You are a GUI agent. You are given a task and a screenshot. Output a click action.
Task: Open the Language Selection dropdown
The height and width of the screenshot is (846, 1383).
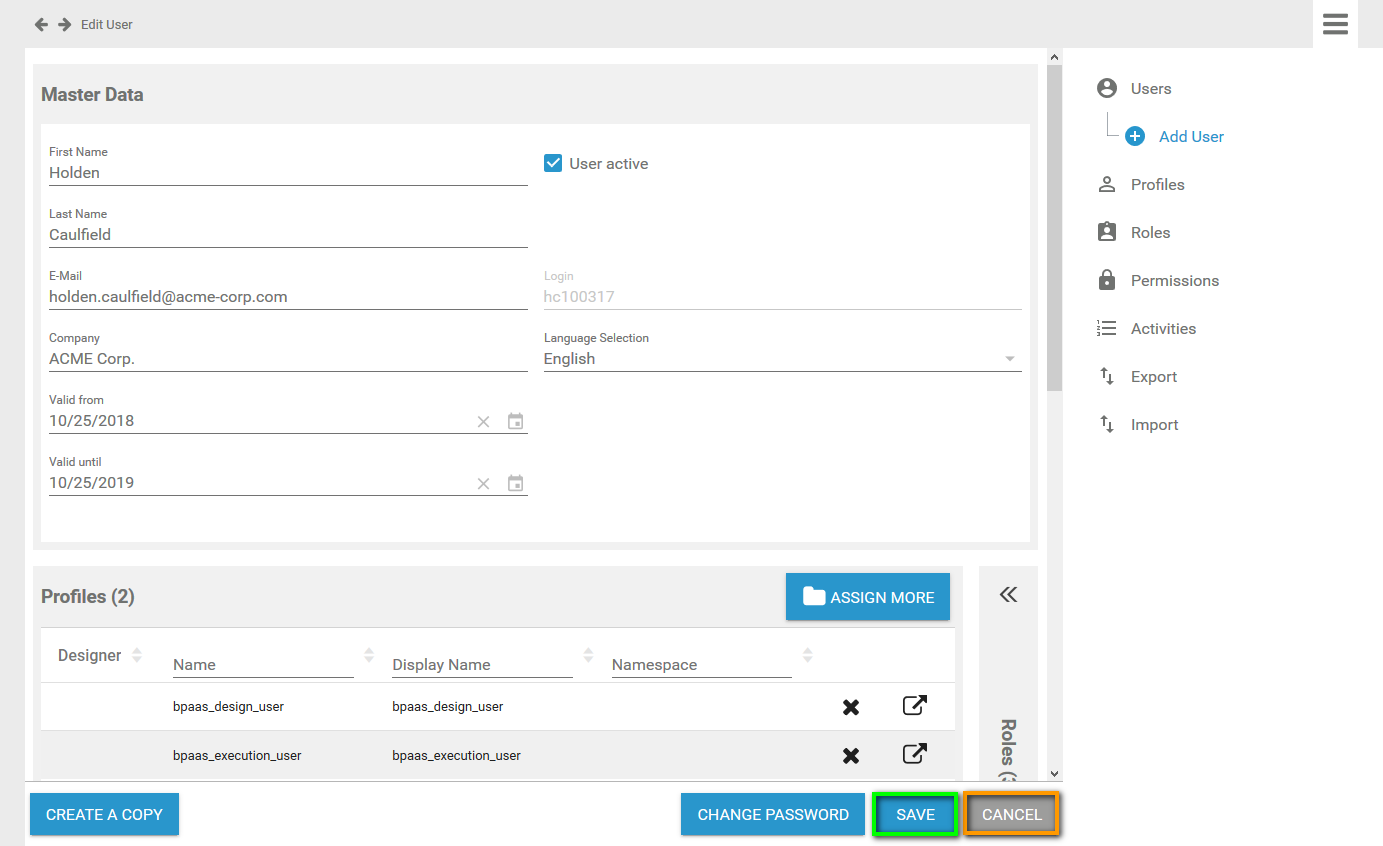coord(782,359)
